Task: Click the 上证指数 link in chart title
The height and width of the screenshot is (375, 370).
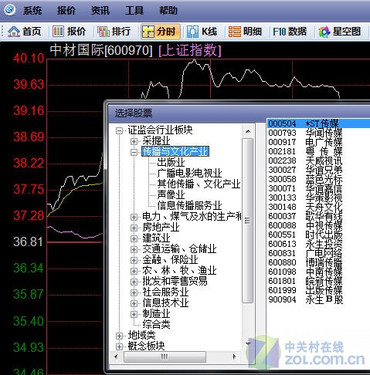Action: coord(190,51)
